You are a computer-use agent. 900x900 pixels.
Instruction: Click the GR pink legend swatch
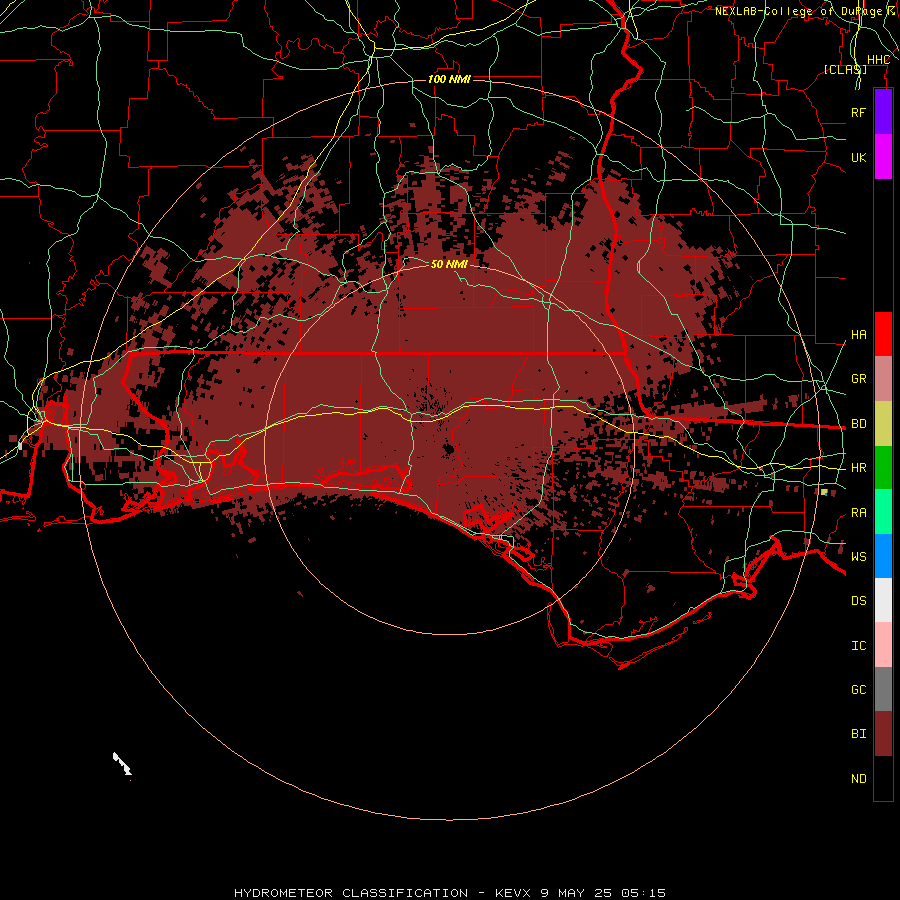point(883,379)
